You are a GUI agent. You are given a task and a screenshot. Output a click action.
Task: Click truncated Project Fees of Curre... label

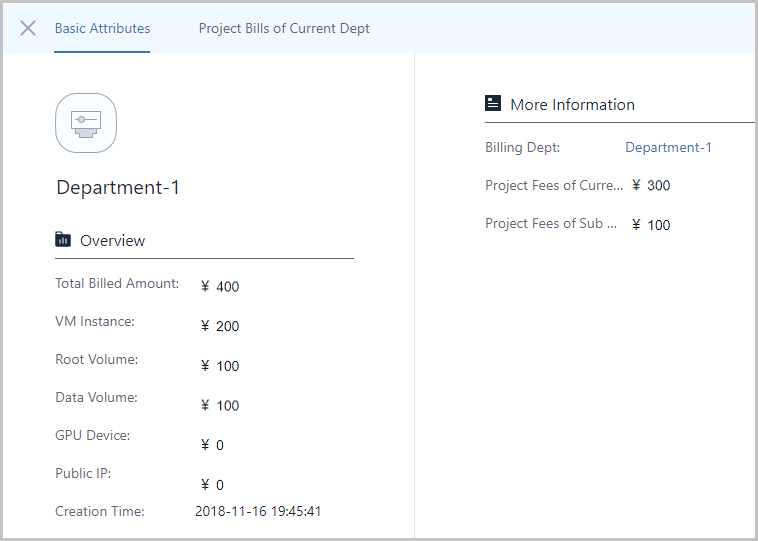554,186
